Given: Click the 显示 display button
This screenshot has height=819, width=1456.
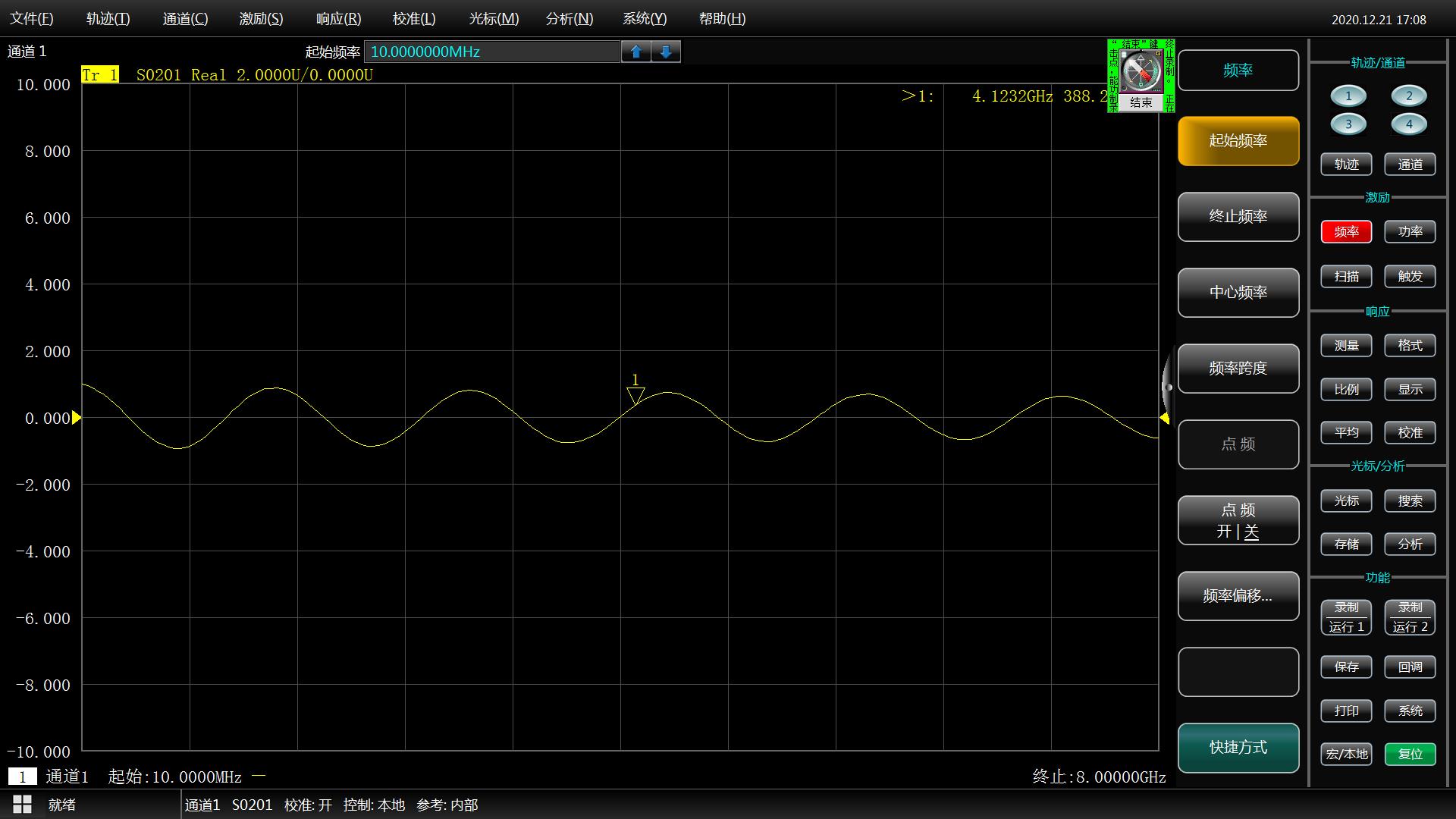Looking at the screenshot, I should (x=1410, y=390).
